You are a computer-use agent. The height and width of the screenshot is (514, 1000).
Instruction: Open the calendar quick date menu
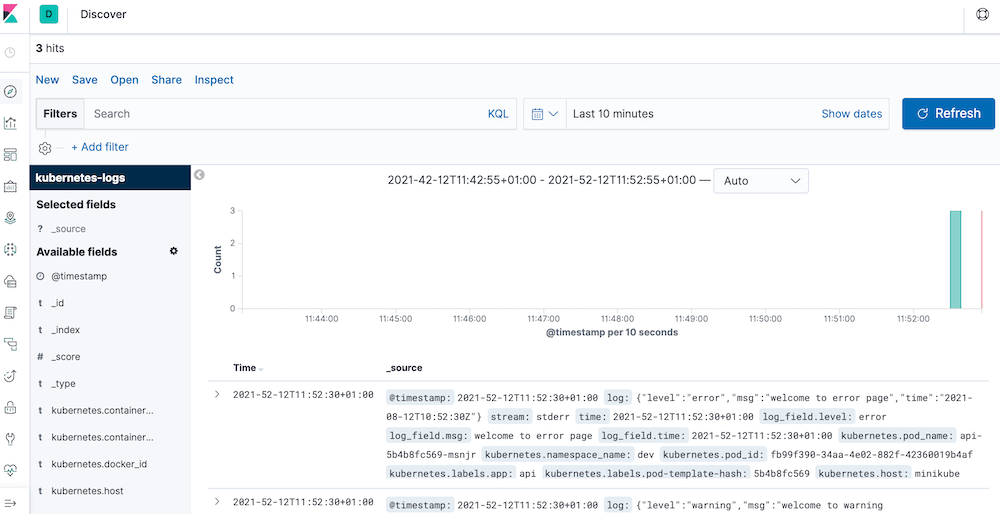(x=544, y=114)
